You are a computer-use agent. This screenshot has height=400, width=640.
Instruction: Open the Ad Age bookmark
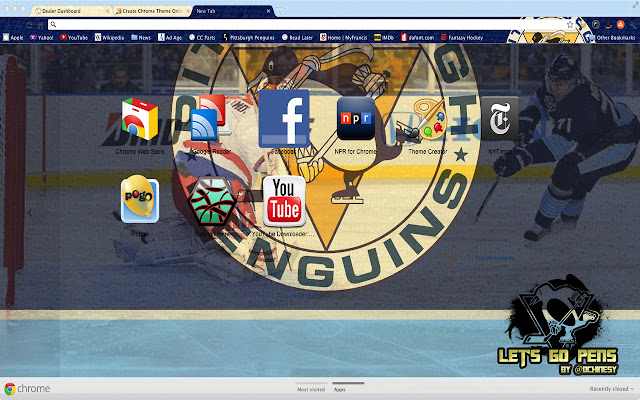(x=170, y=38)
